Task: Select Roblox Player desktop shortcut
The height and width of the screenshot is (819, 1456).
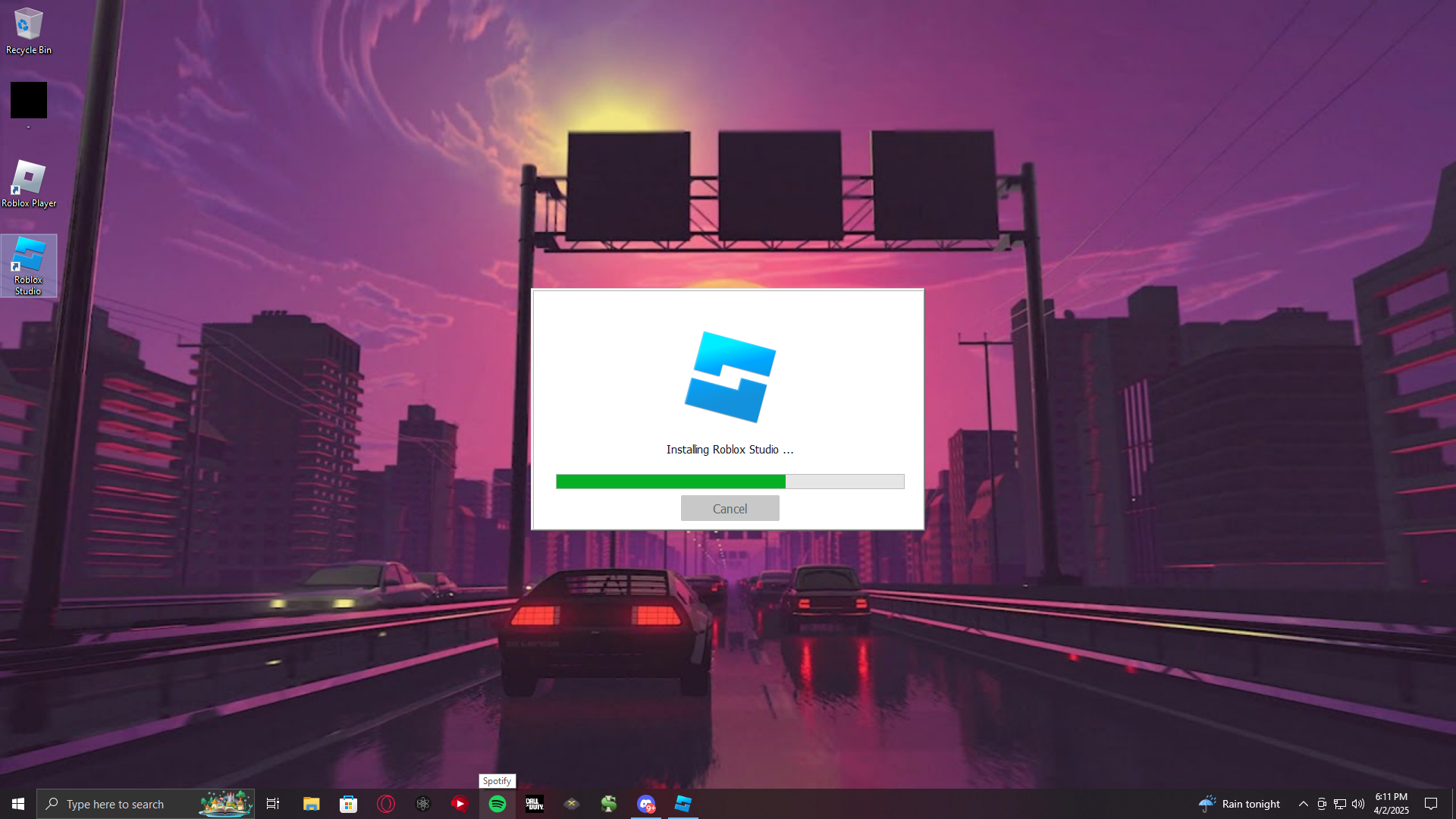Action: click(x=29, y=184)
